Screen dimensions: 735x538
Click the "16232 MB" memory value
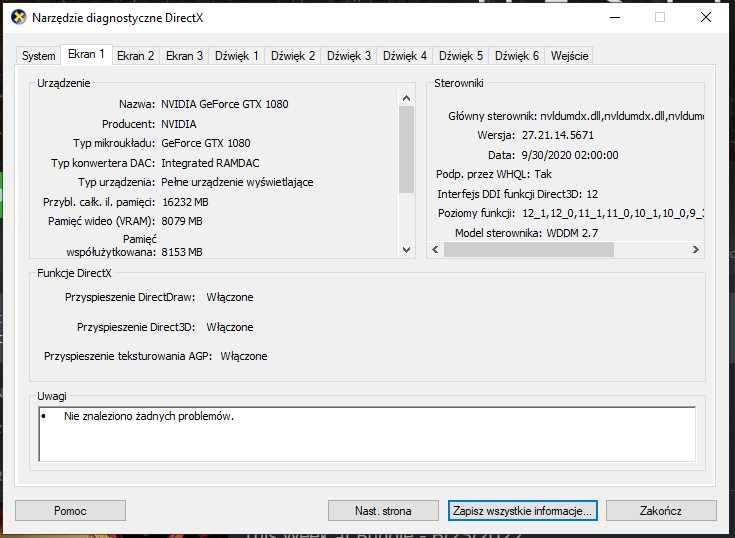point(185,202)
